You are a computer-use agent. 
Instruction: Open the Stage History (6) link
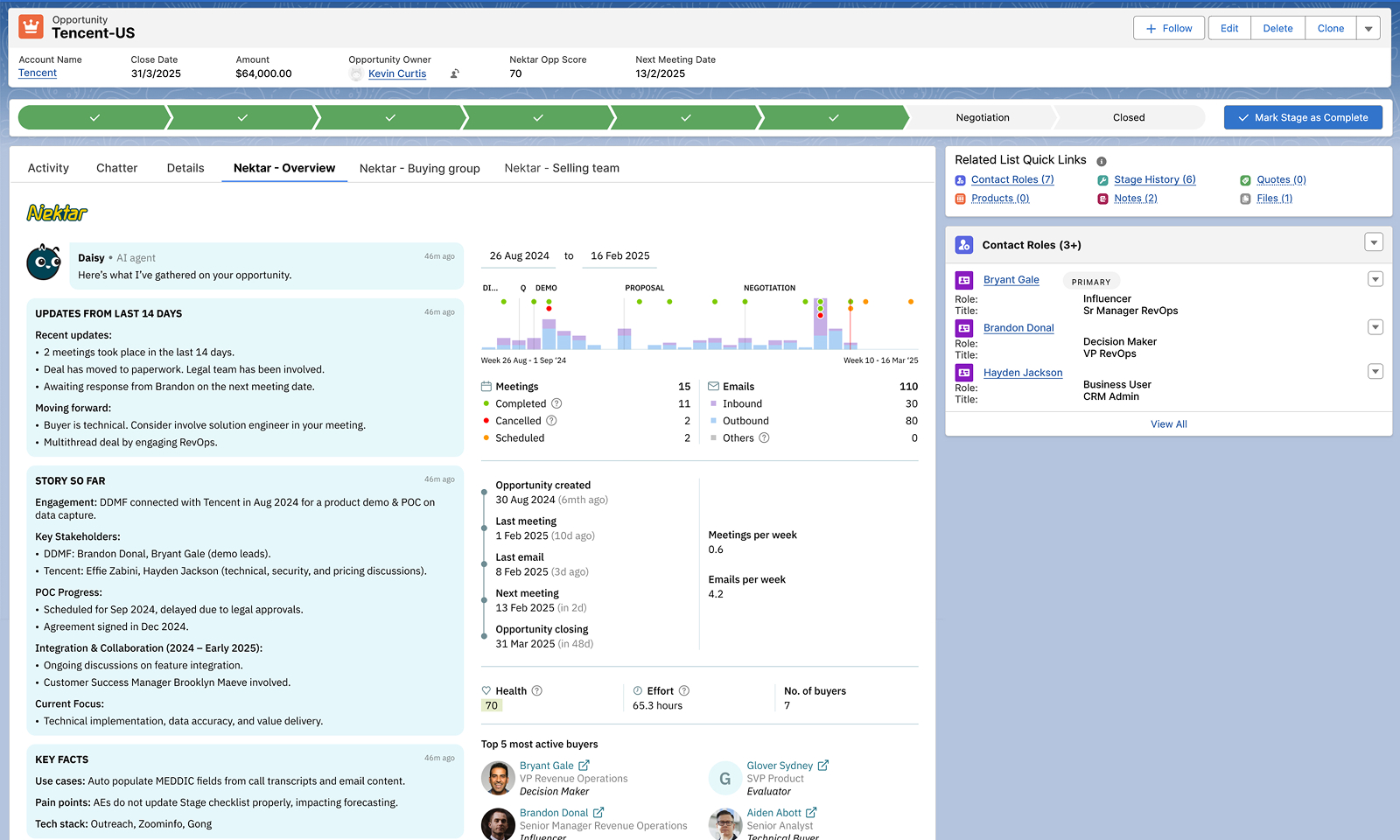pyautogui.click(x=1155, y=180)
